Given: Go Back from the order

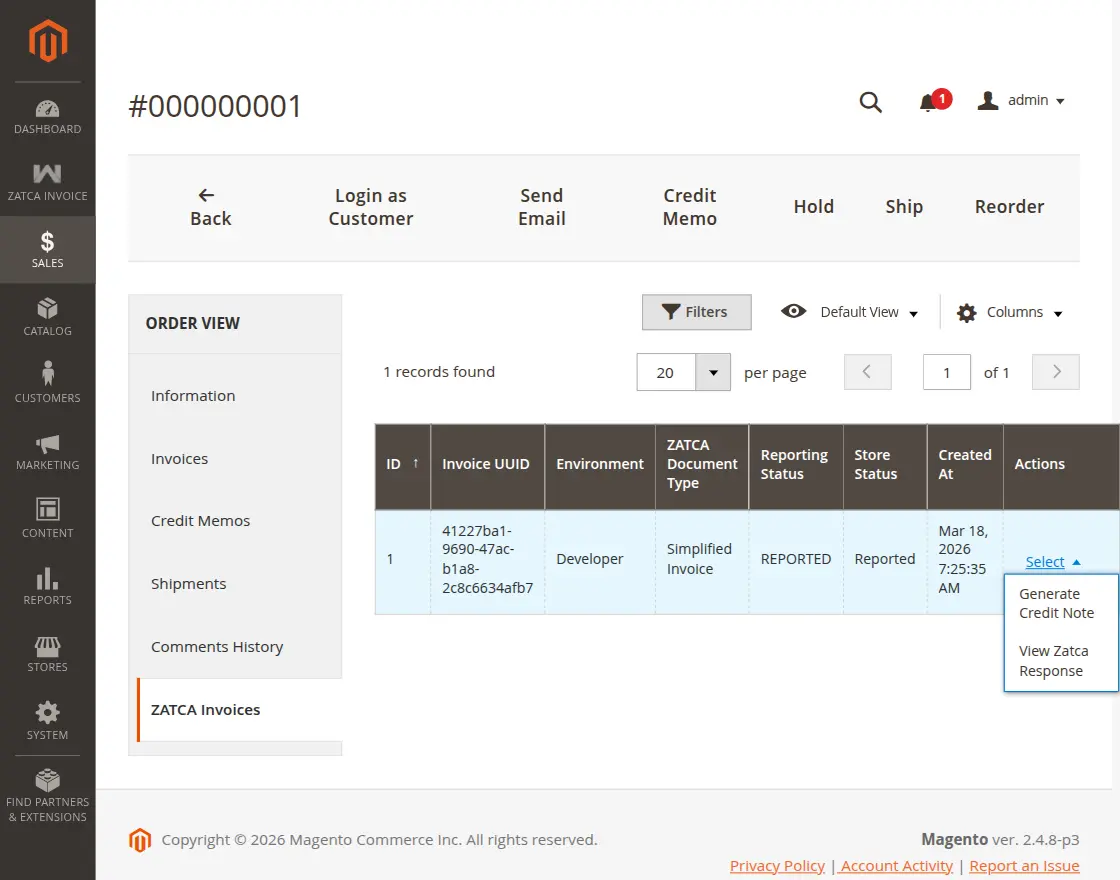Looking at the screenshot, I should pyautogui.click(x=210, y=207).
